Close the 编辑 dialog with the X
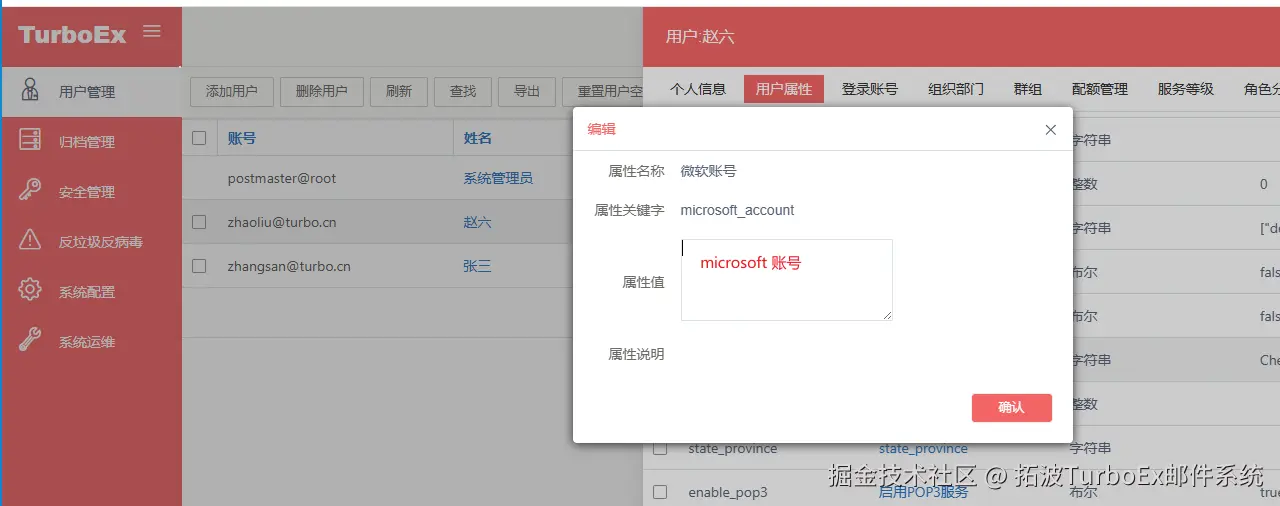The image size is (1280, 506). (1050, 130)
